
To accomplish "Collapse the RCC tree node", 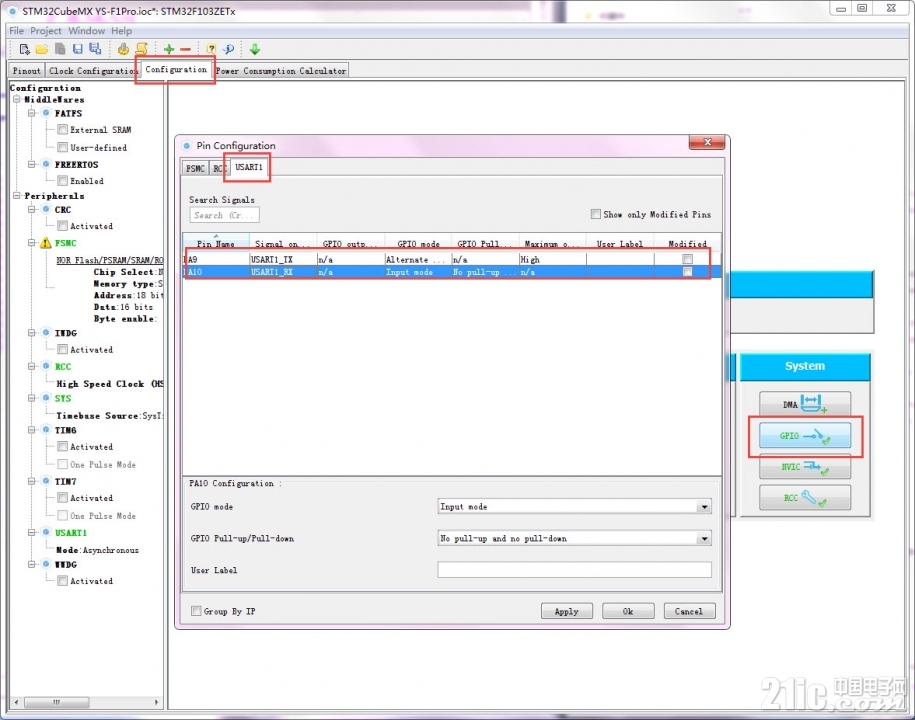I will [32, 366].
